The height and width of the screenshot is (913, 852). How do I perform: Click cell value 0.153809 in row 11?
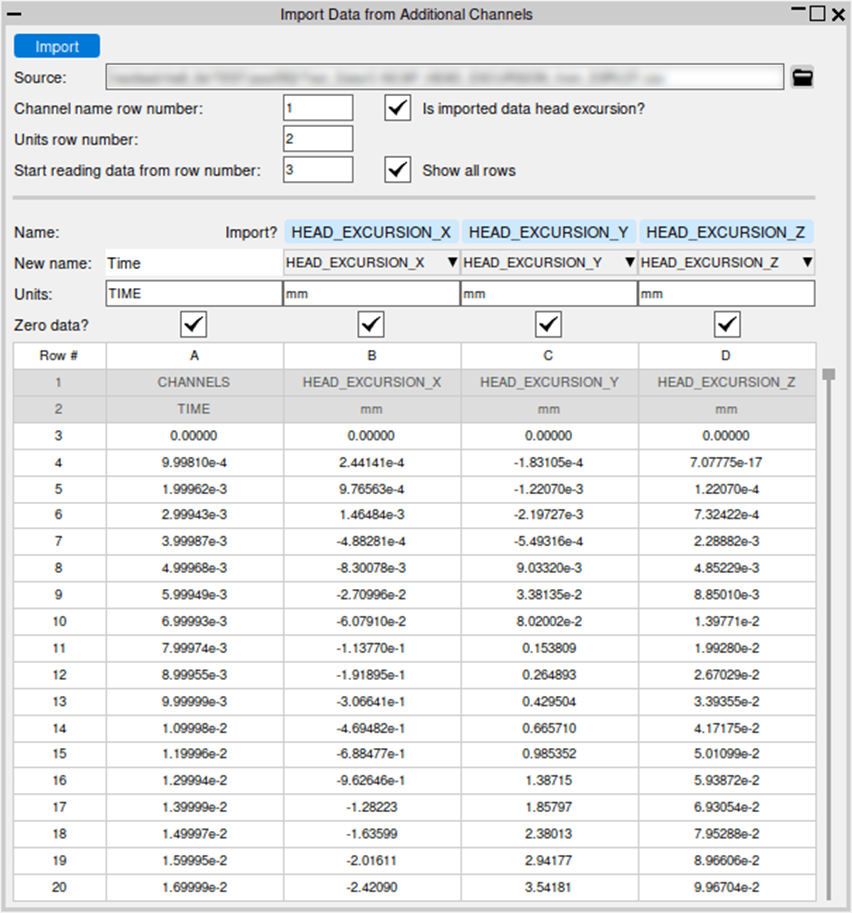tap(549, 648)
